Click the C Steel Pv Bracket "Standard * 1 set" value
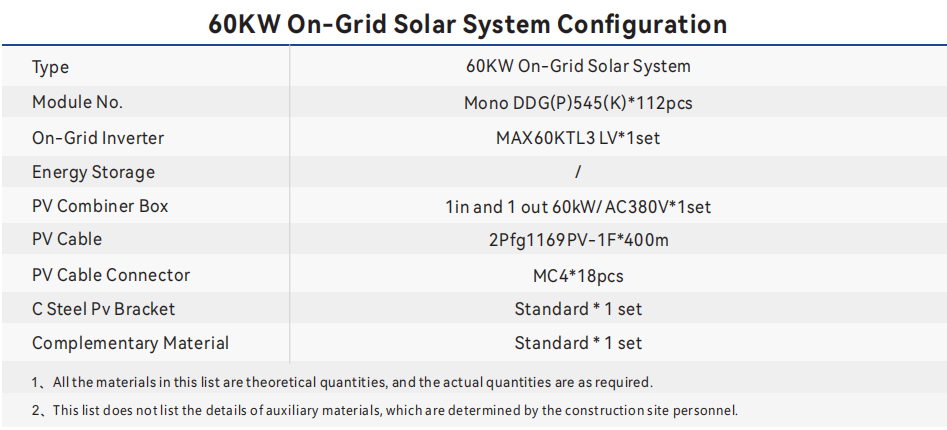Viewport: 947px width, 430px height. tap(578, 309)
